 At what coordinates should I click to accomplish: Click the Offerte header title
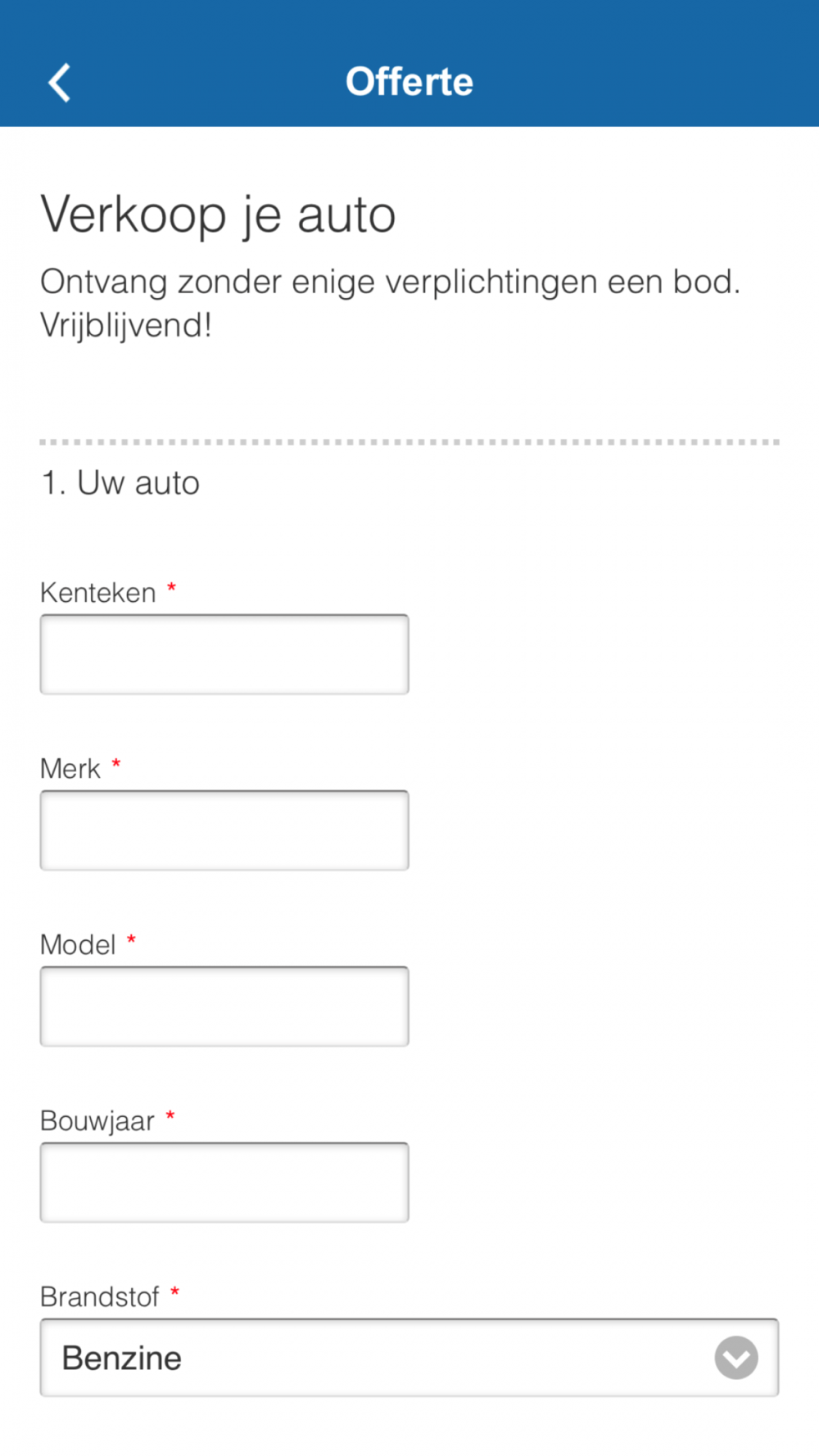pos(409,82)
